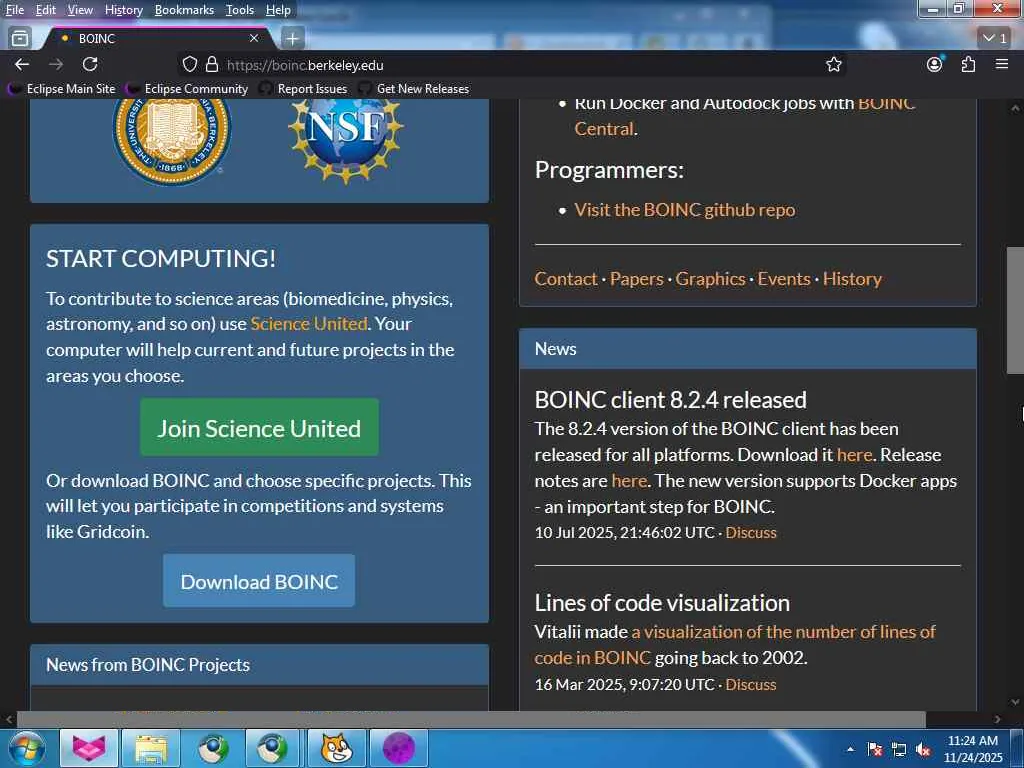Open the Firefox account icon
Viewport: 1024px width, 768px height.
pyautogui.click(x=935, y=64)
